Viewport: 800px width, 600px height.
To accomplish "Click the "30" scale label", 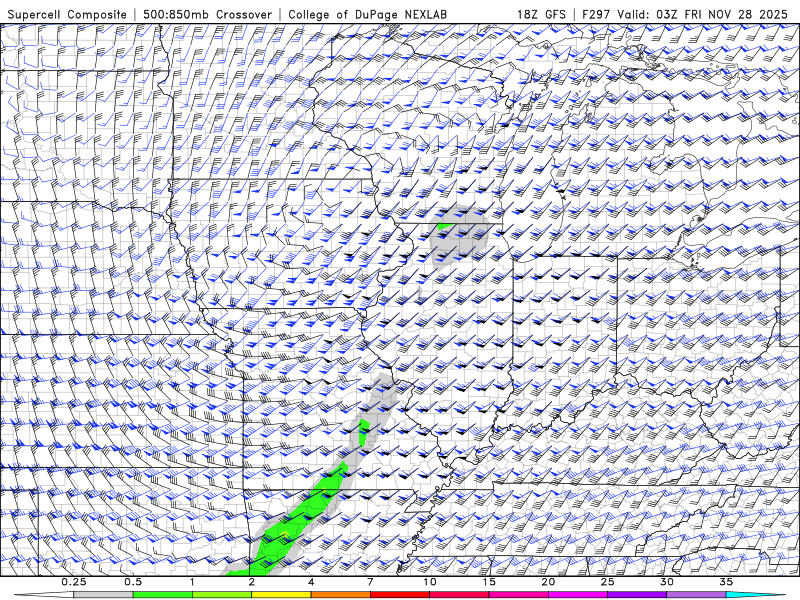I will 666,582.
